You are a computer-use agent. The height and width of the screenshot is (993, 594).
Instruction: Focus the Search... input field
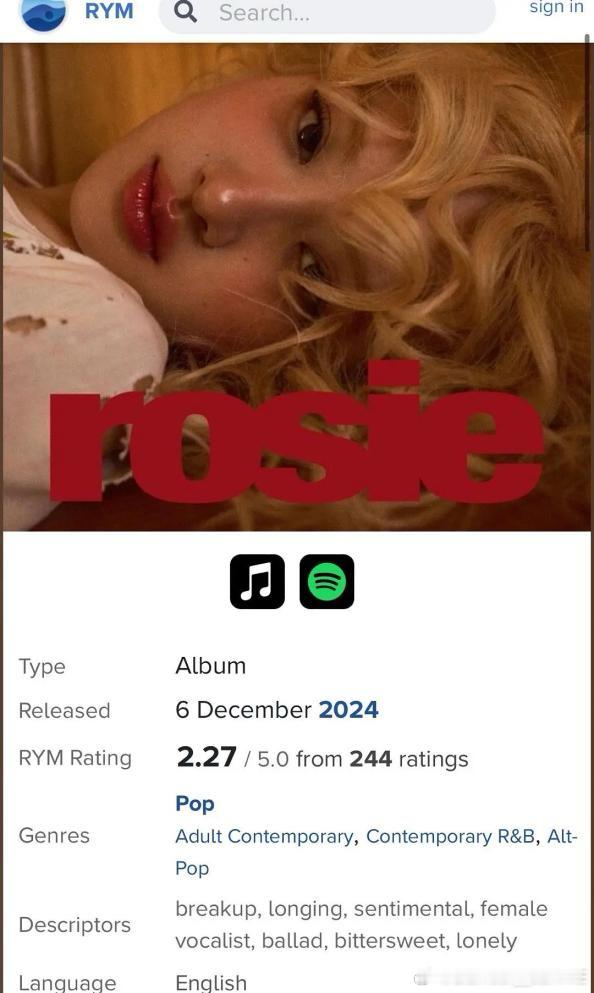click(327, 14)
